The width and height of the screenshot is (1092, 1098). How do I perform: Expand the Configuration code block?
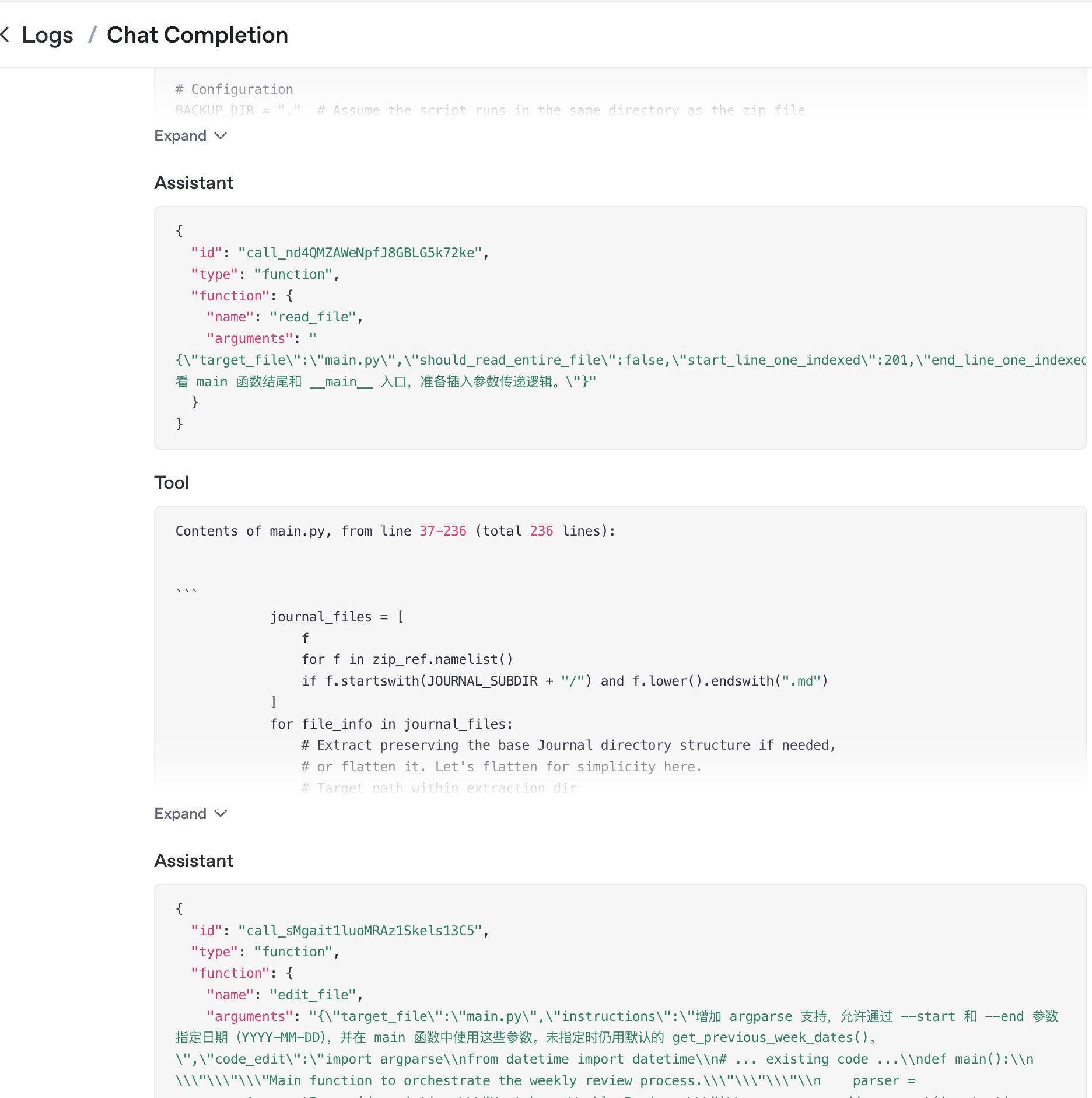click(190, 136)
